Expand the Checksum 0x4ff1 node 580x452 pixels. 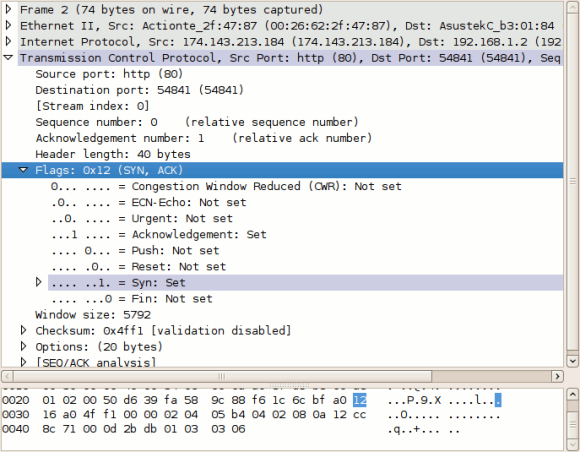23,330
